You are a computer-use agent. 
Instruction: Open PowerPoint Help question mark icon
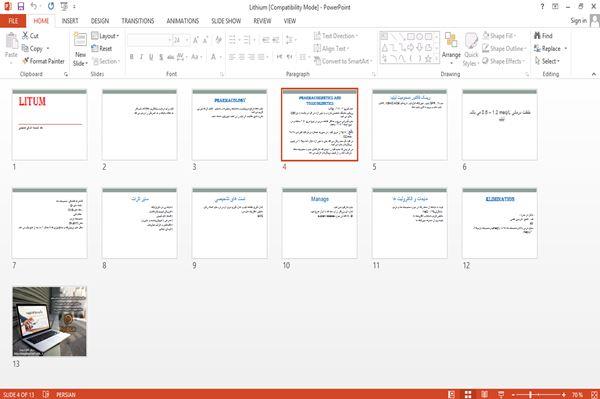click(542, 7)
